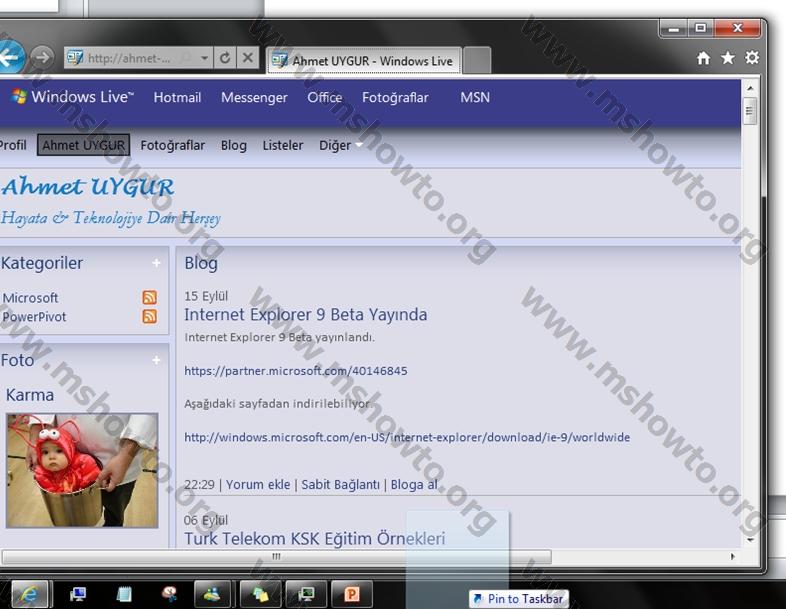The image size is (786, 609).
Task: Open Windows Live Messenger taskbar icon
Action: point(212,594)
